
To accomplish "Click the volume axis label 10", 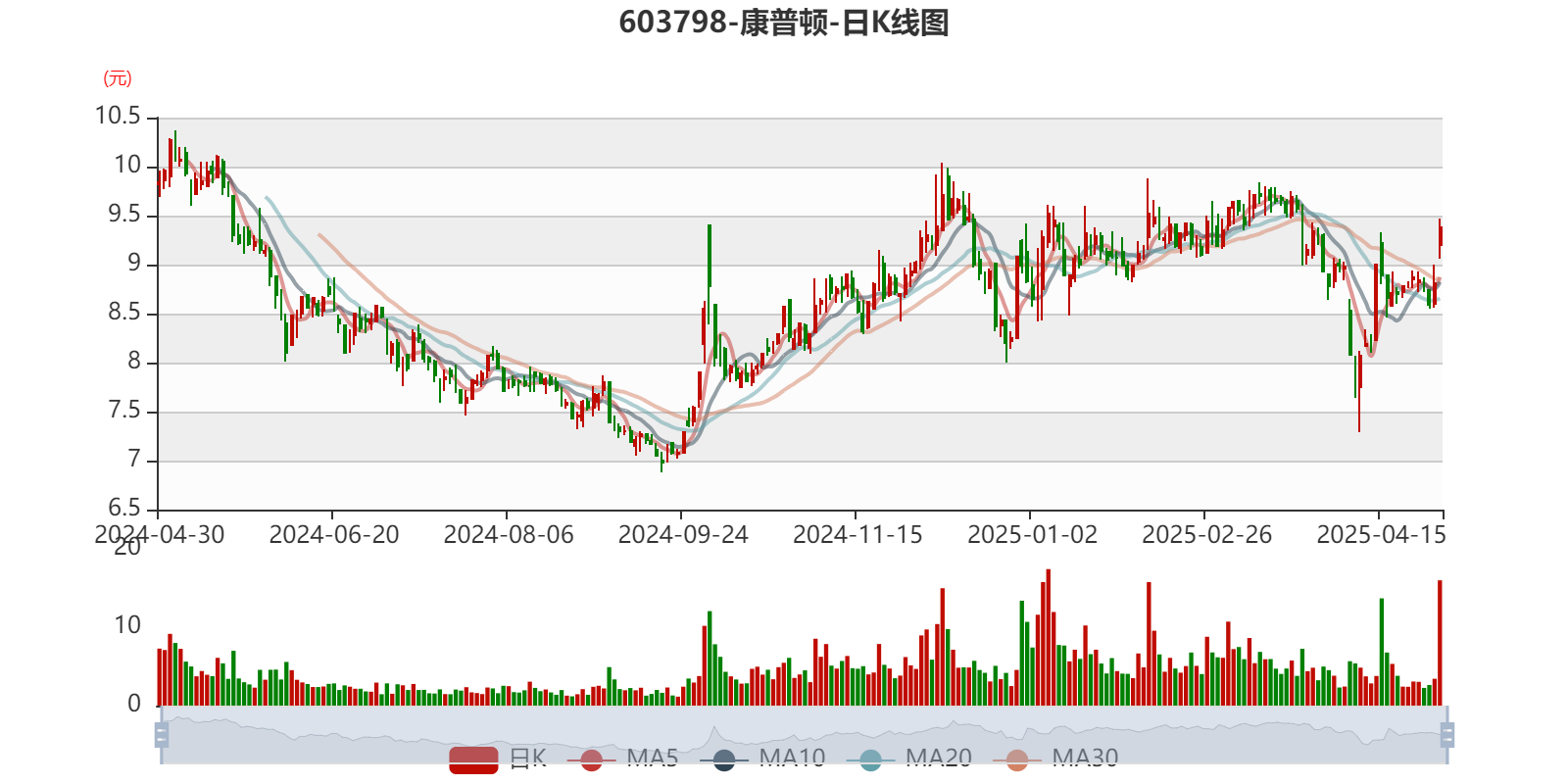I will click(127, 625).
